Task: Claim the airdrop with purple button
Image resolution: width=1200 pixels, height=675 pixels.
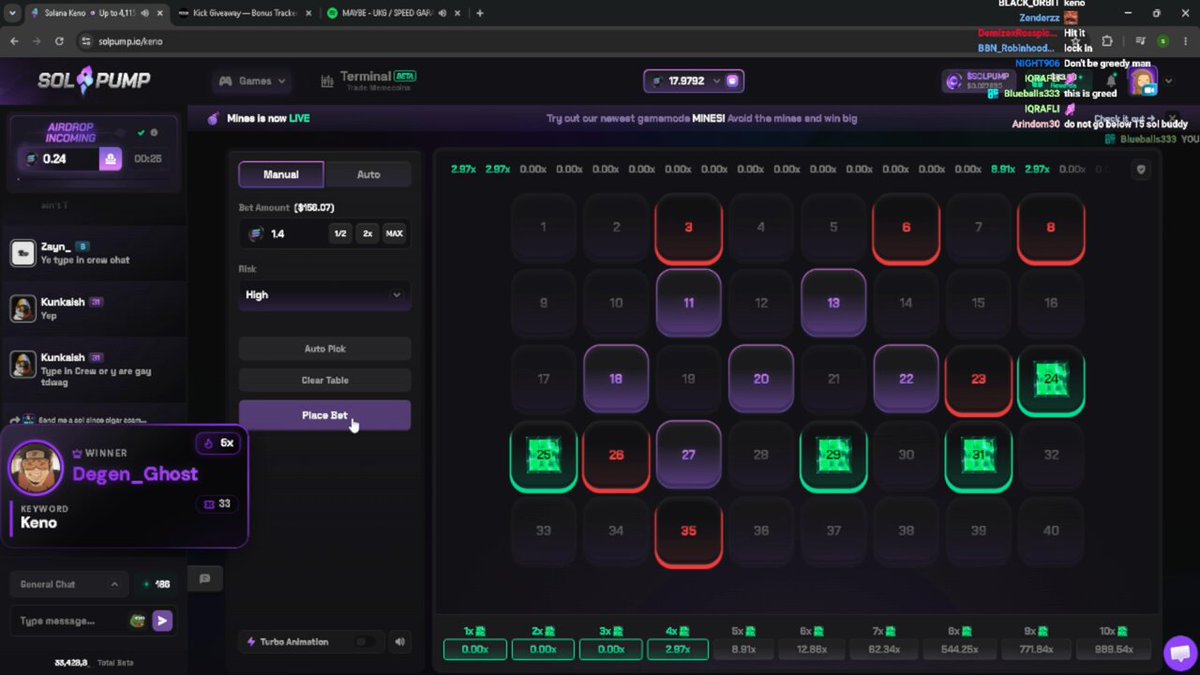Action: click(110, 158)
